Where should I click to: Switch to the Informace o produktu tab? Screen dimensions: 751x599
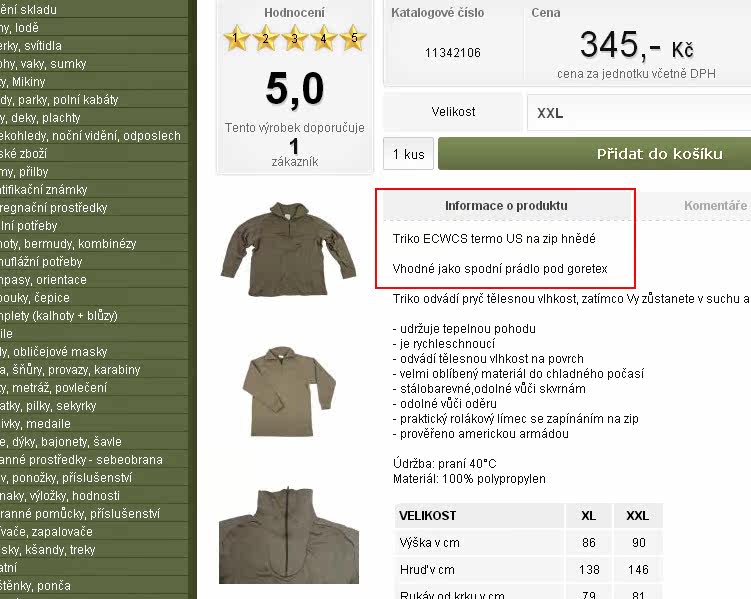click(x=506, y=206)
